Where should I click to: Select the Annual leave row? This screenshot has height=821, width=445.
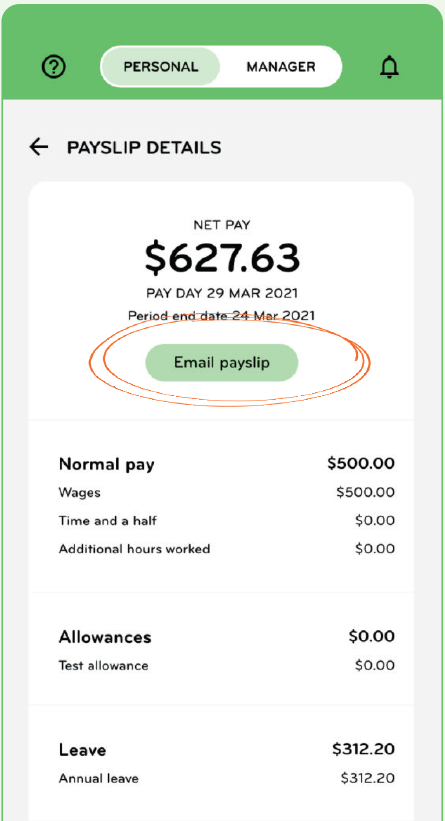pyautogui.click(x=227, y=779)
